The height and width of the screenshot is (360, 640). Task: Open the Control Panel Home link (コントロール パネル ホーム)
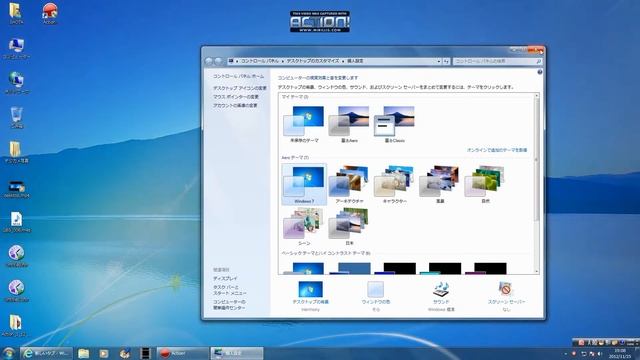238,76
